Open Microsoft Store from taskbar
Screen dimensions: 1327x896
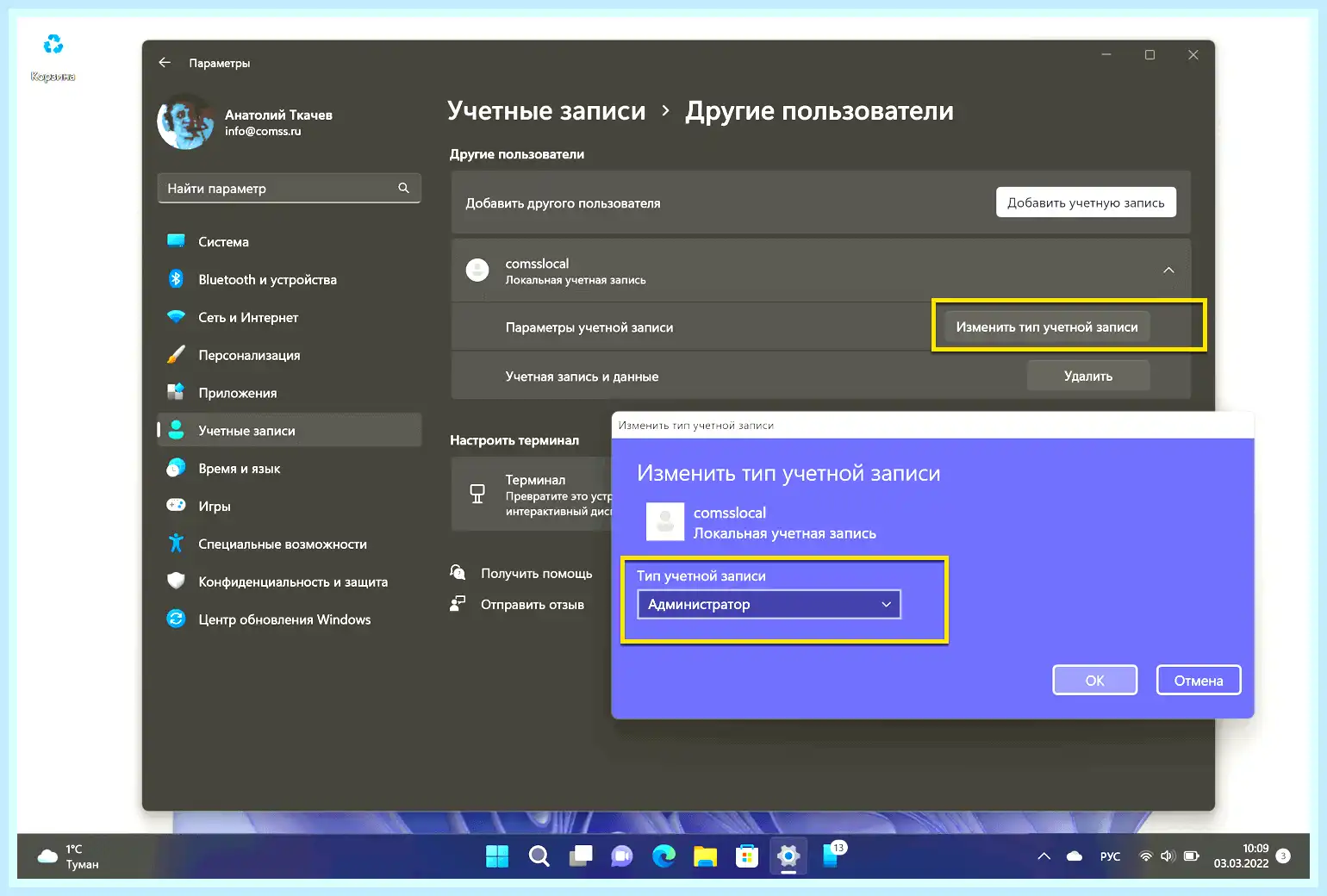746,856
